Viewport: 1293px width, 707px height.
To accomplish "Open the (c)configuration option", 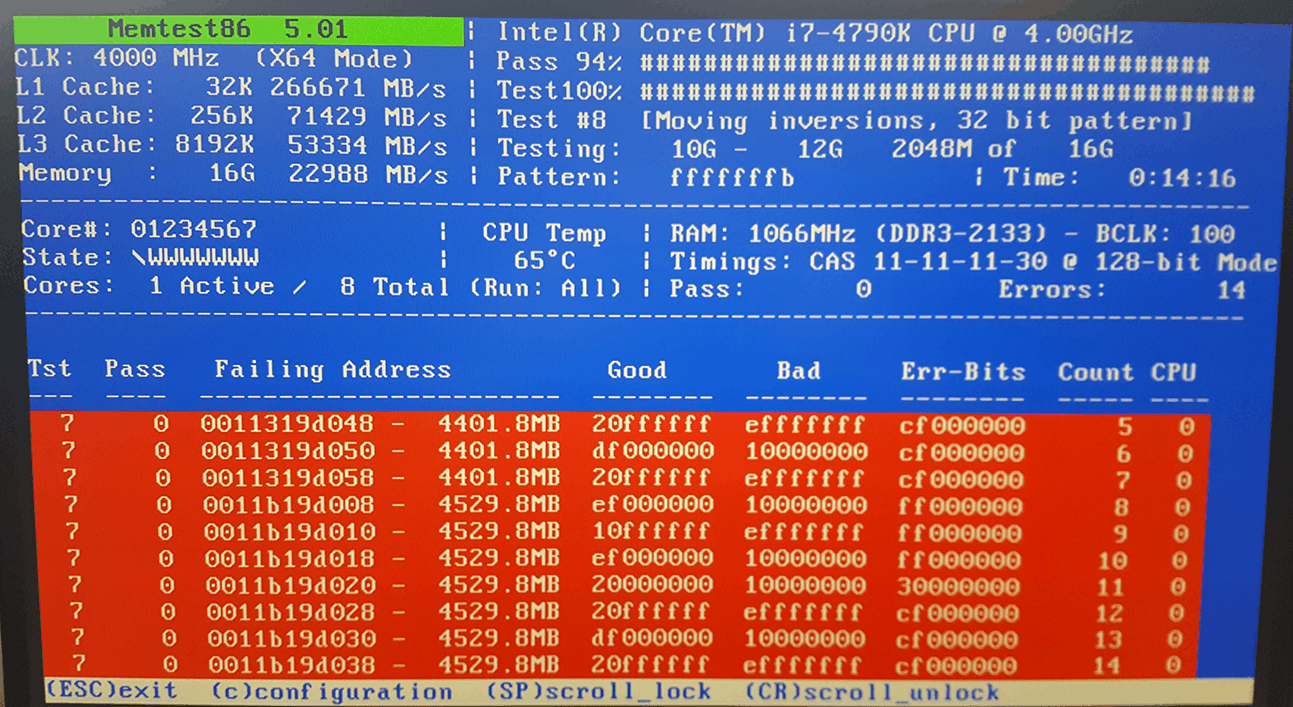I will 331,692.
